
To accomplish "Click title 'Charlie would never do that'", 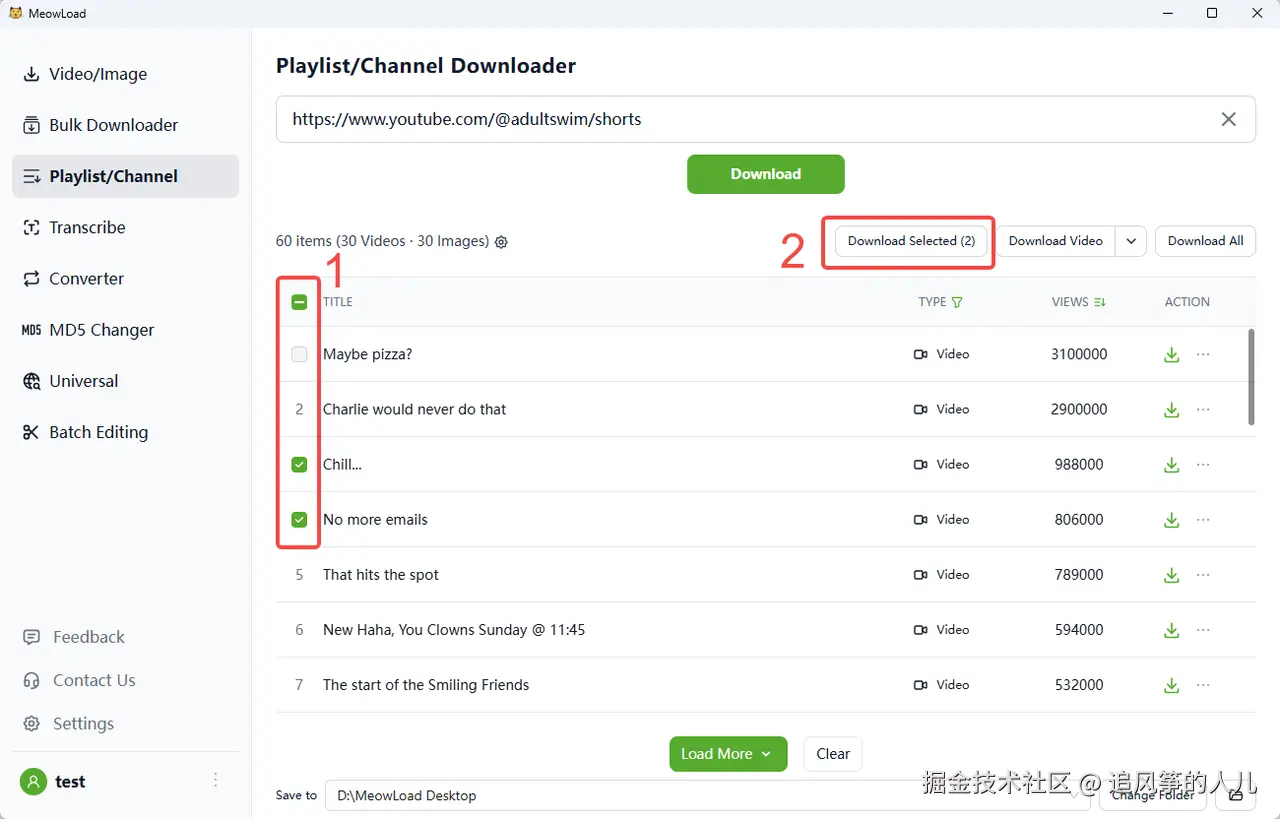I will pos(414,409).
